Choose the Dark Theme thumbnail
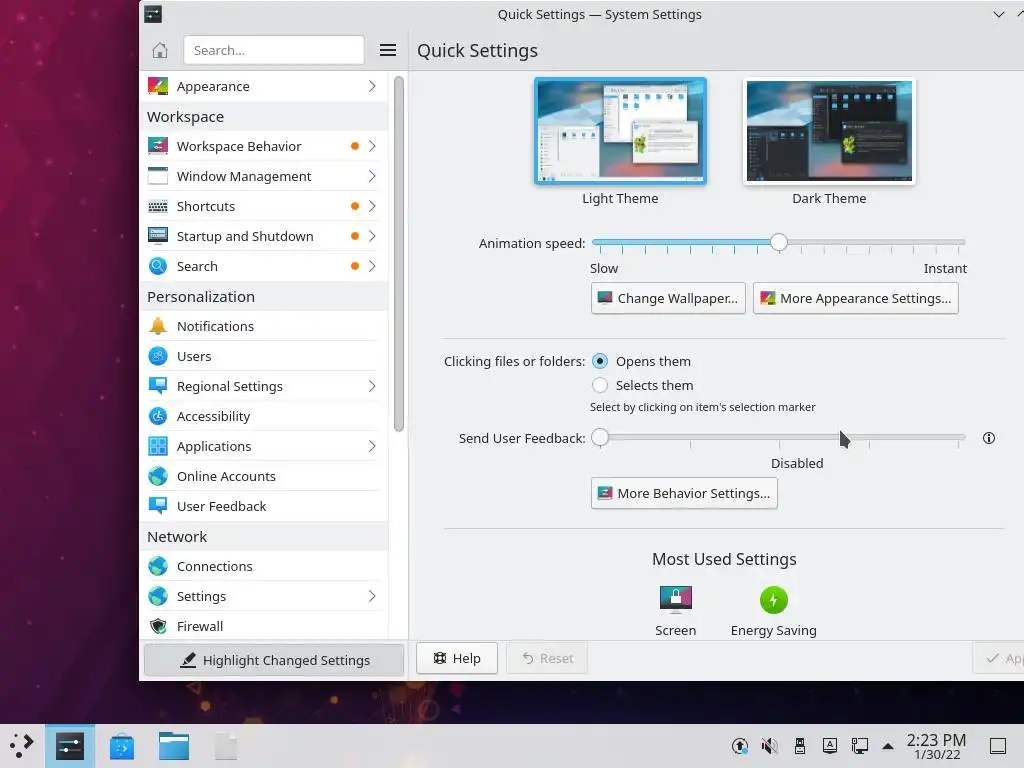 [829, 131]
